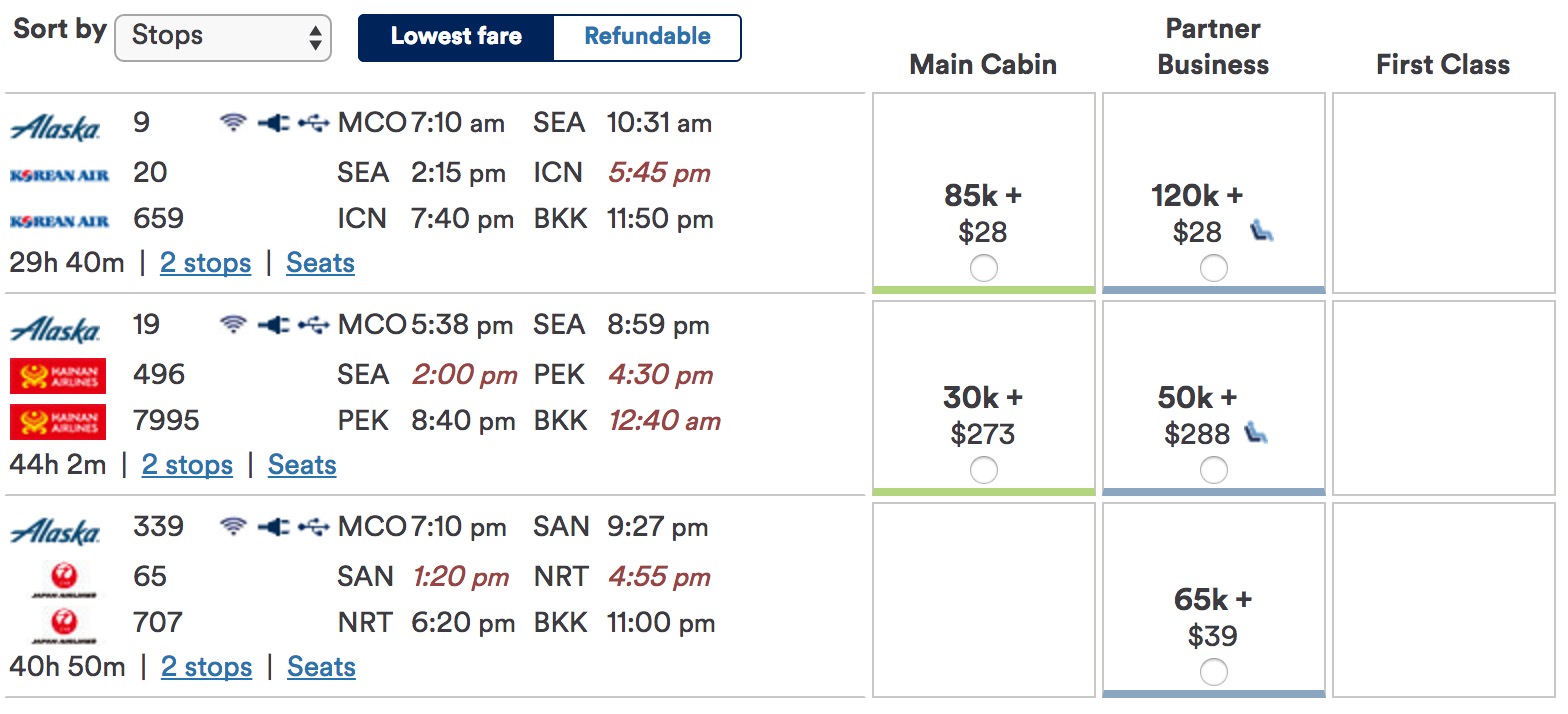Click Hainan Airlines logo for flight 496
Screen dimensions: 1568x714
pos(58,375)
